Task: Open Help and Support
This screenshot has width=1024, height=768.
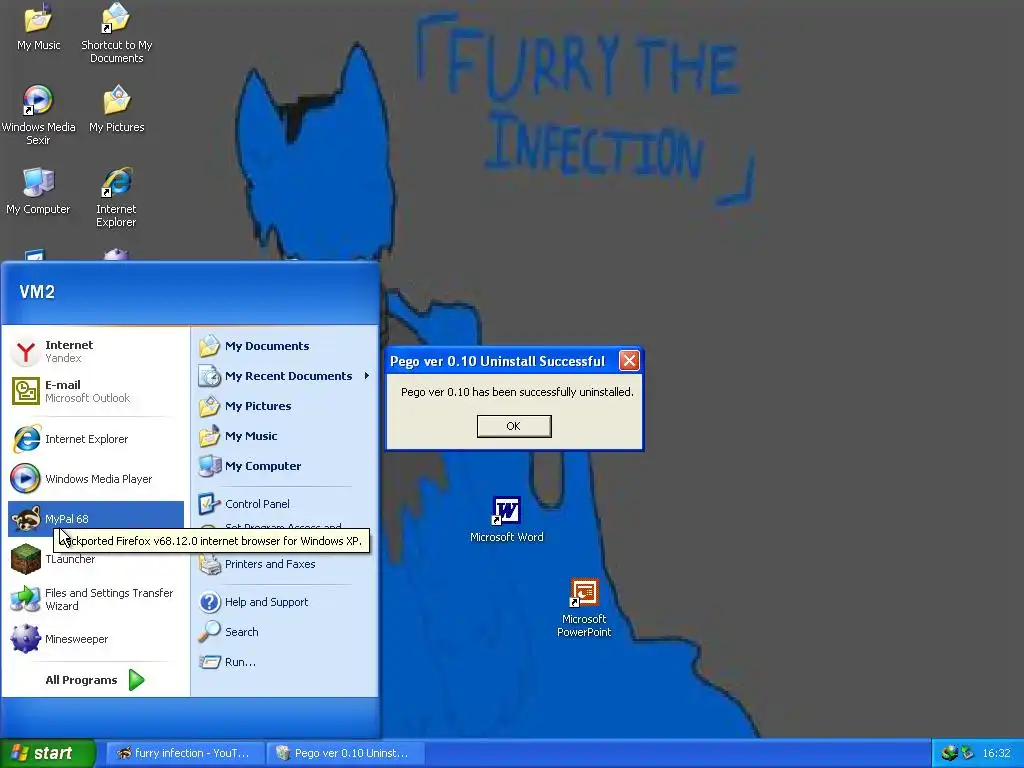Action: [x=285, y=602]
